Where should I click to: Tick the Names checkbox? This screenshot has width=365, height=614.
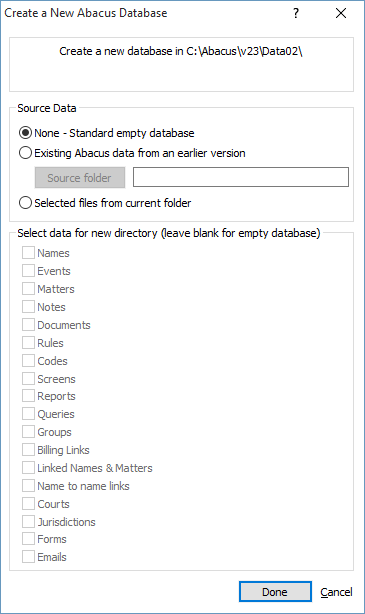(x=28, y=253)
